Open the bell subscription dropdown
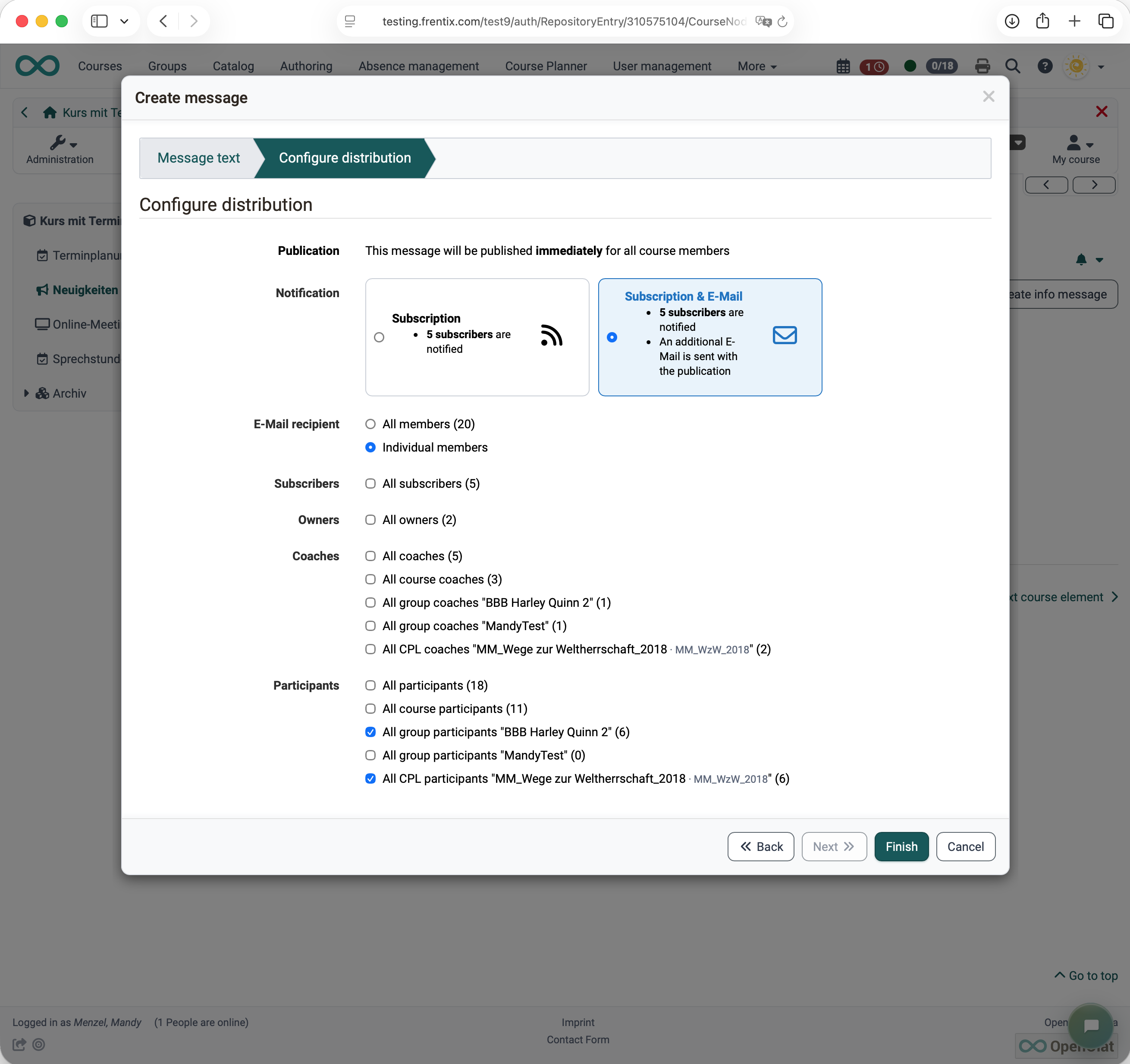 (1089, 260)
